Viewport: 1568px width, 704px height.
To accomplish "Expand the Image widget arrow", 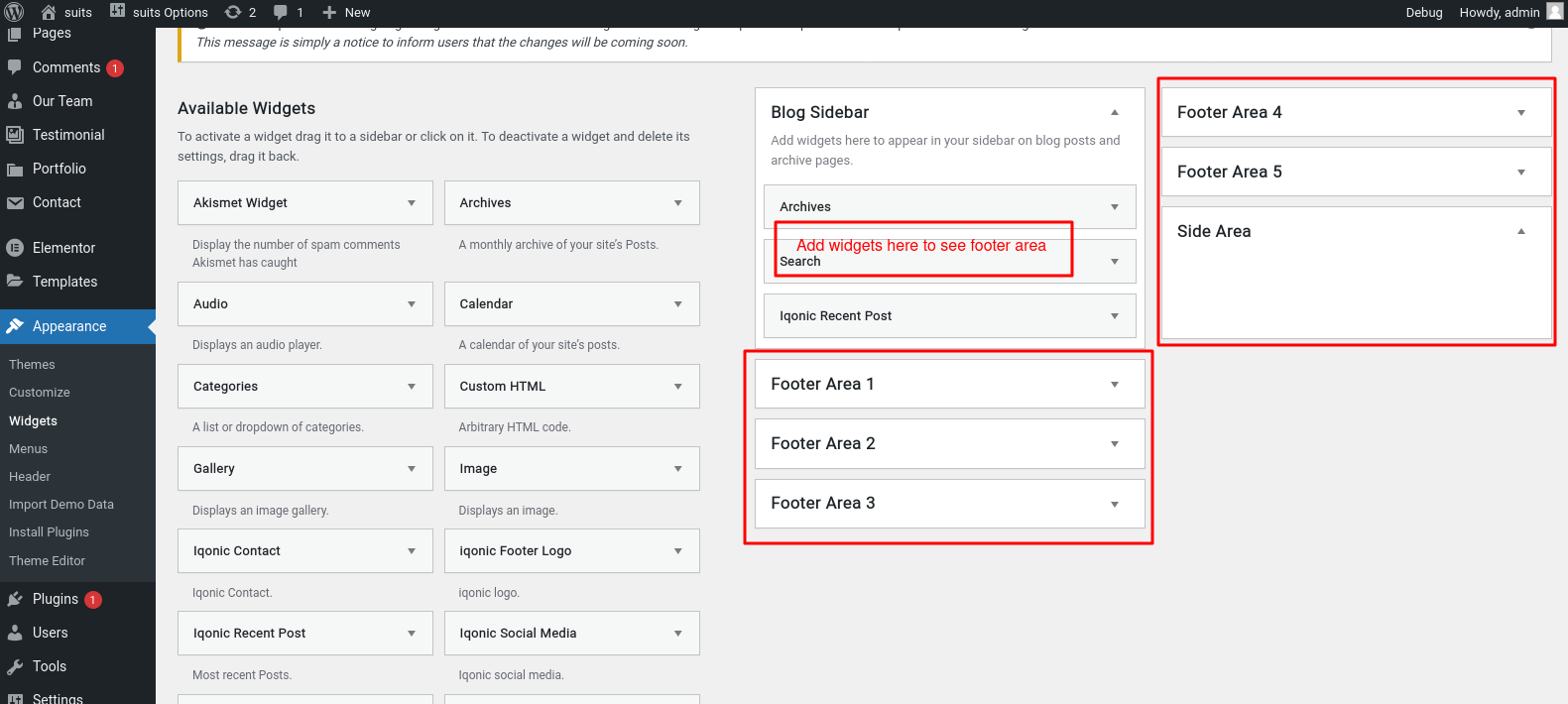I will click(x=678, y=469).
